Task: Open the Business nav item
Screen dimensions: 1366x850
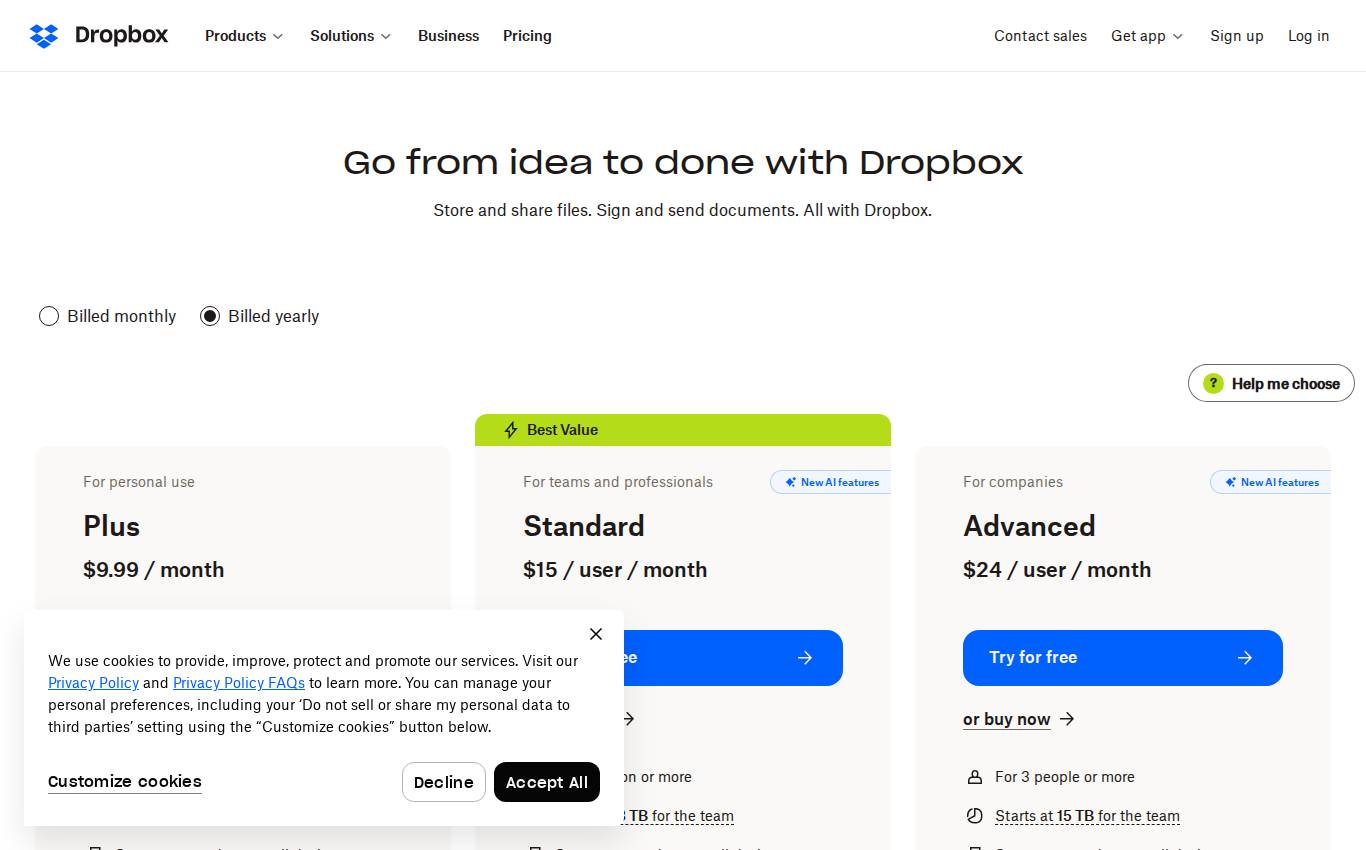Action: pos(448,36)
